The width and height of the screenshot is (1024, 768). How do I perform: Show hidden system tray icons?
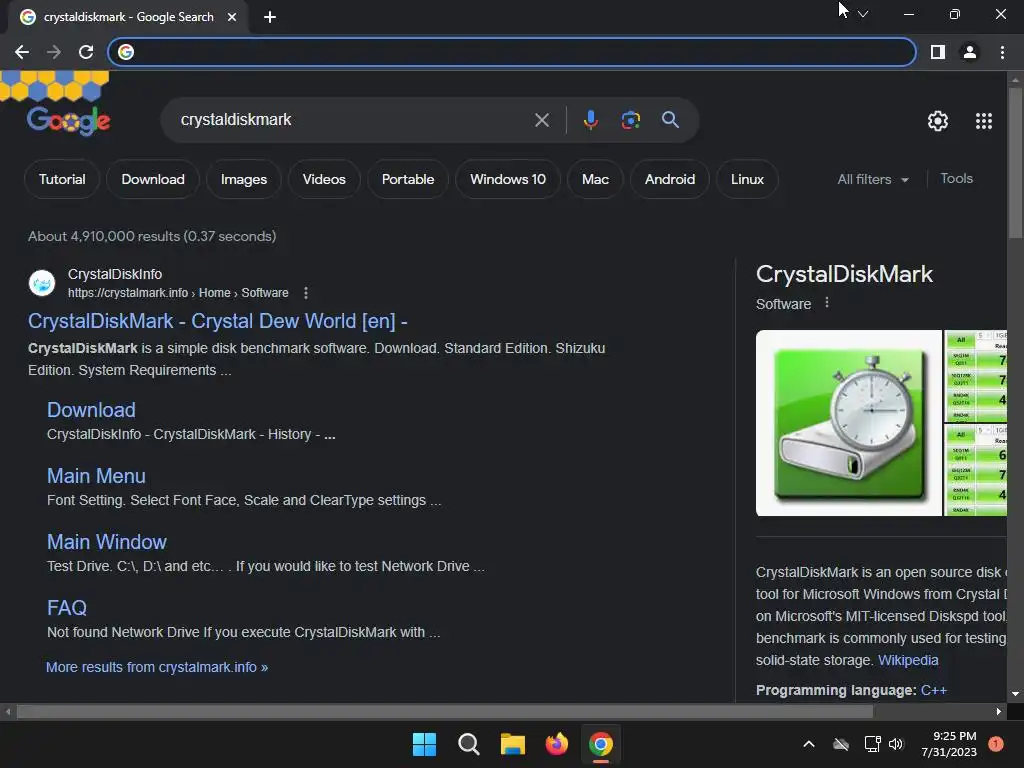808,744
